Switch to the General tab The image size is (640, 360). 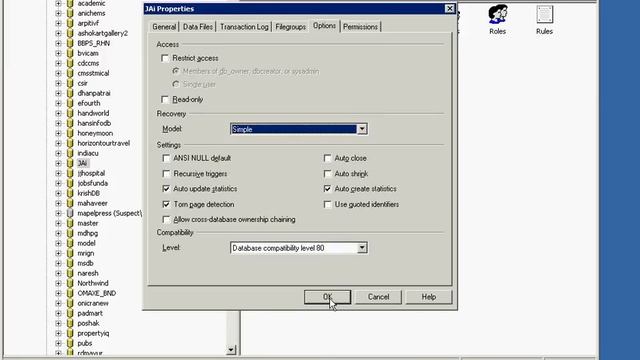(x=164, y=27)
